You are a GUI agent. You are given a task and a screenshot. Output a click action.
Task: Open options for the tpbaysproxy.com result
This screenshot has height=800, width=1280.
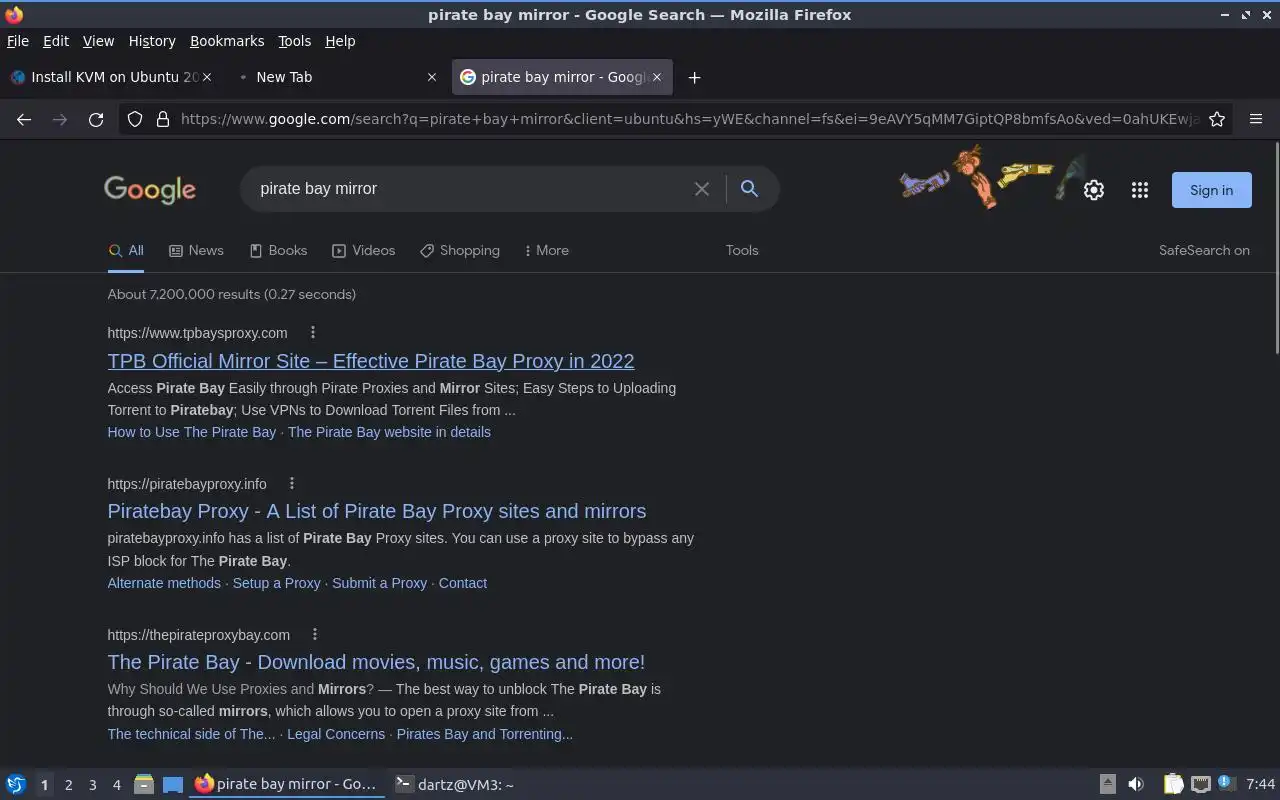pyautogui.click(x=313, y=333)
